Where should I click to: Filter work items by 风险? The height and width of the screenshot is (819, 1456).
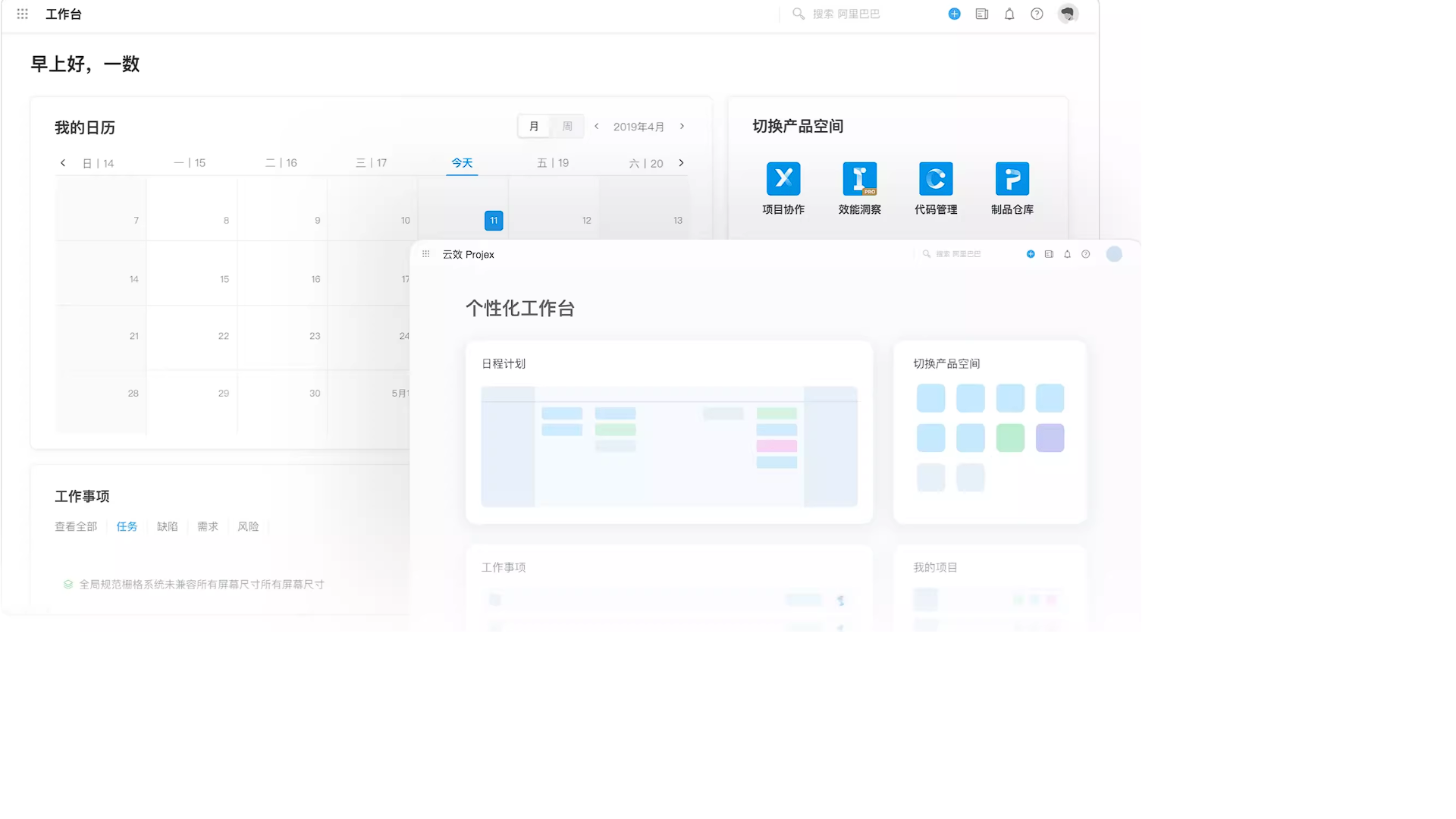click(x=248, y=527)
